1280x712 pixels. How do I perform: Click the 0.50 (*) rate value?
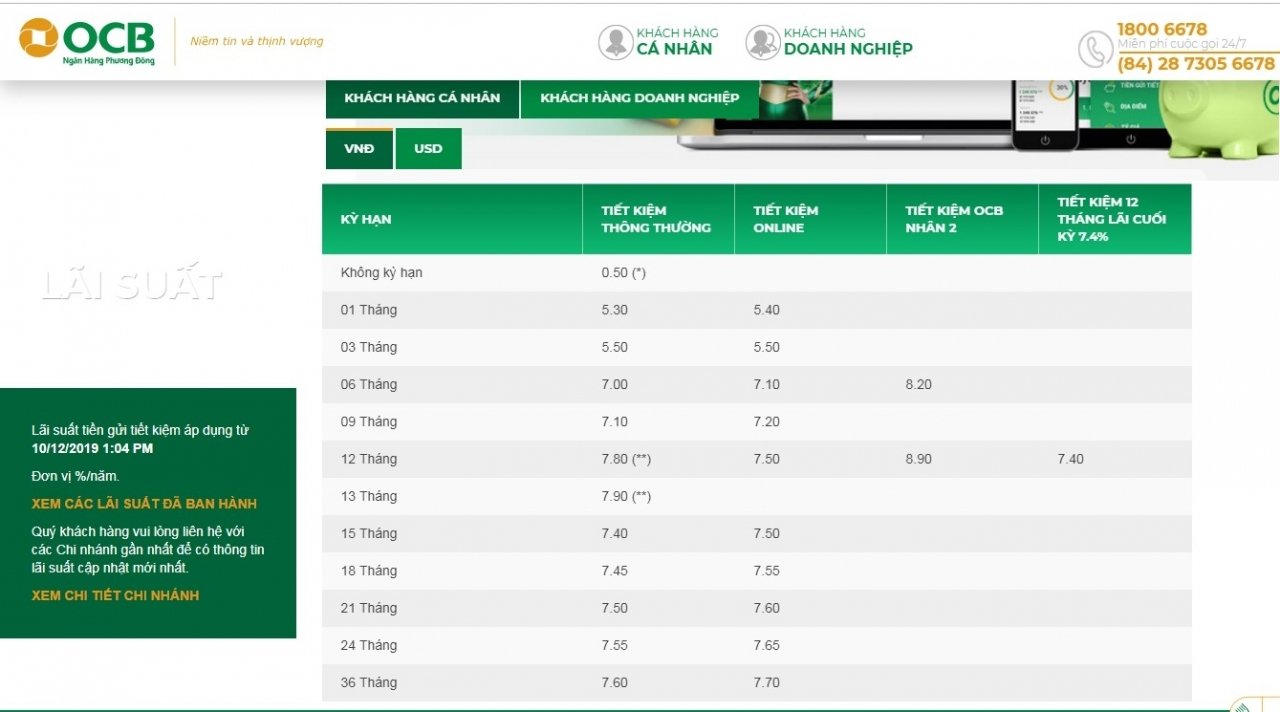(x=623, y=272)
